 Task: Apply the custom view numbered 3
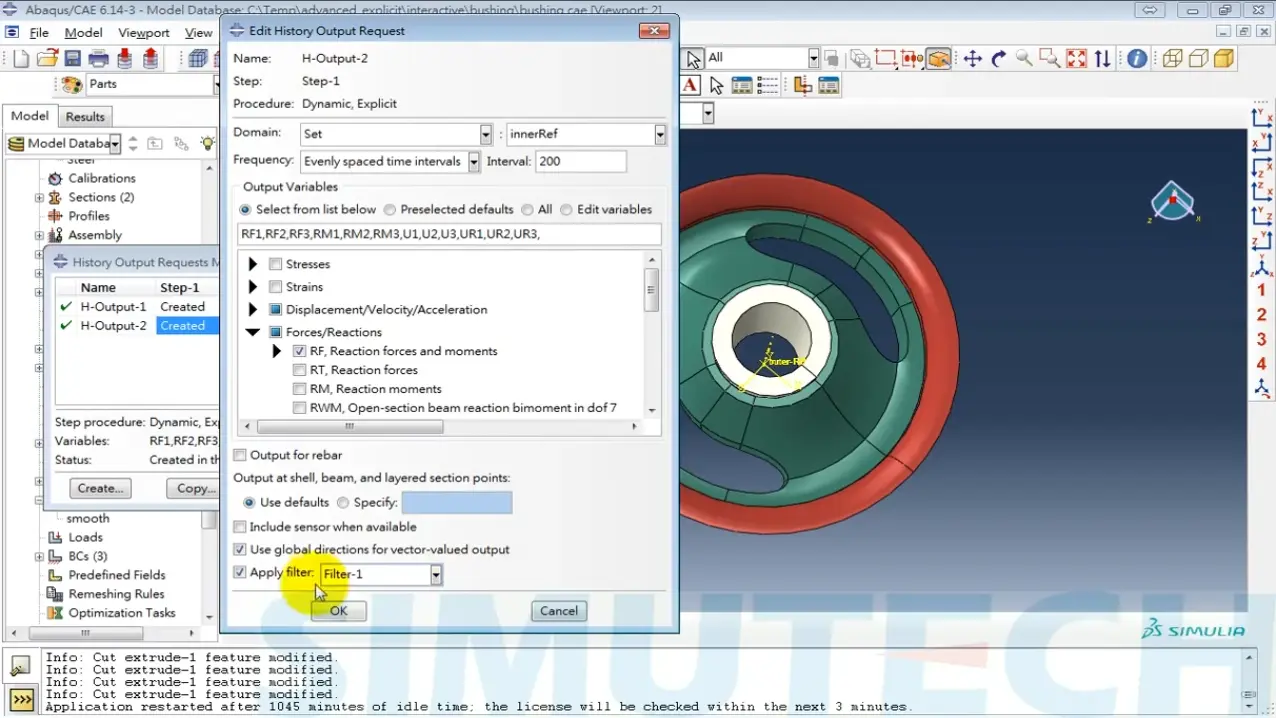click(x=1262, y=339)
